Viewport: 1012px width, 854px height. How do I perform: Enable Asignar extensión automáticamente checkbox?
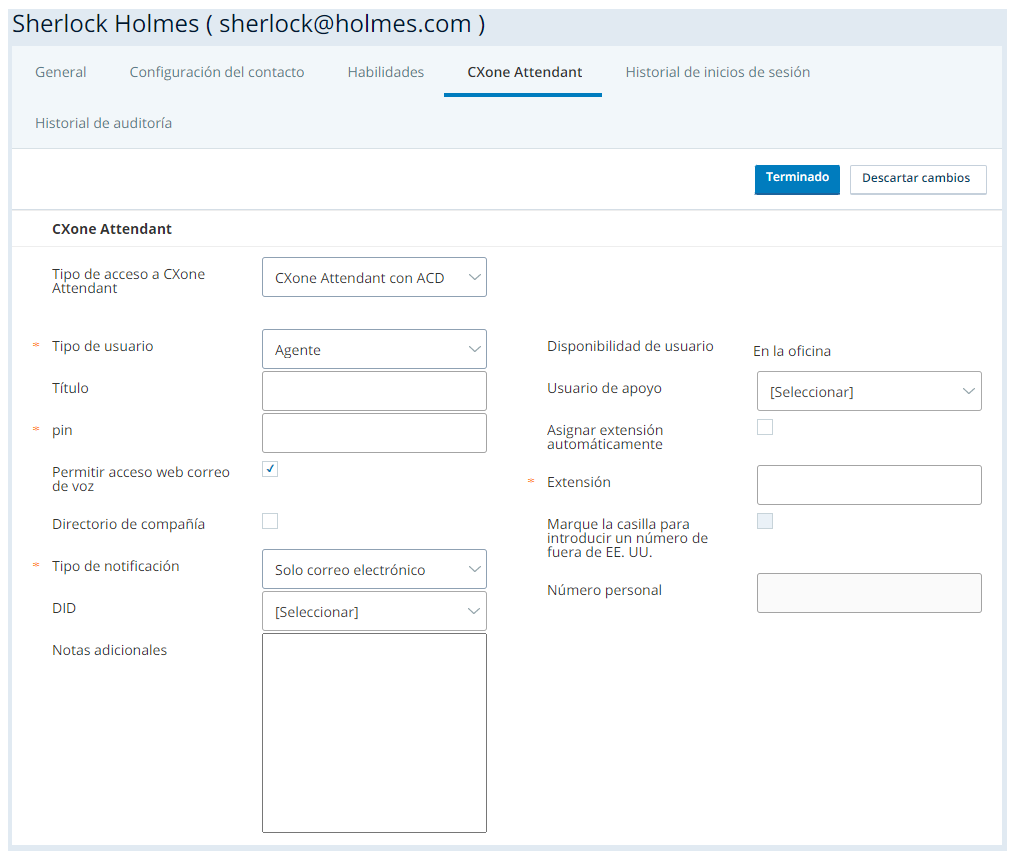pos(765,427)
